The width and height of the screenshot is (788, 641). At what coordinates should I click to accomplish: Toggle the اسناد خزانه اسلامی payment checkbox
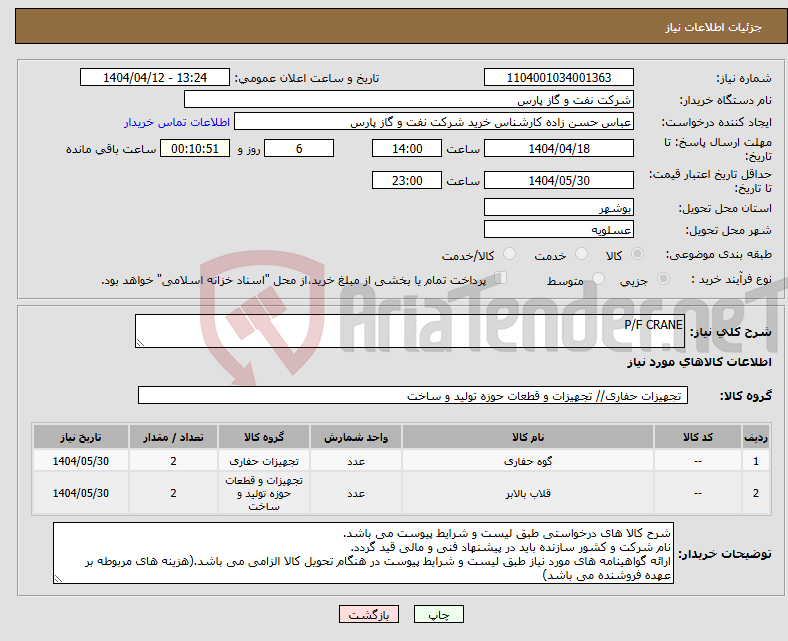[500, 278]
